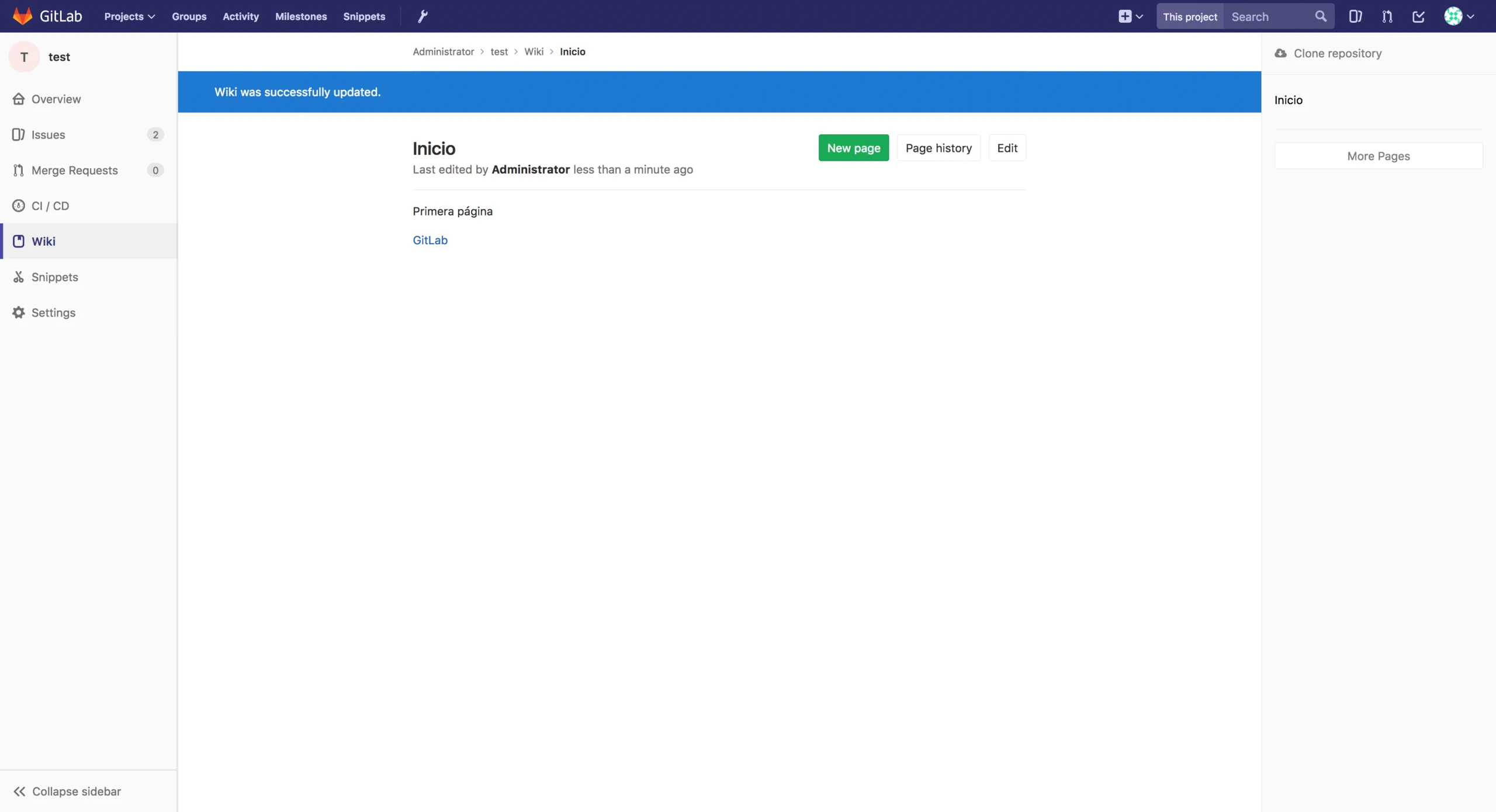Open merge requests icon in top navbar
Viewport: 1496px width, 812px height.
(x=1387, y=16)
